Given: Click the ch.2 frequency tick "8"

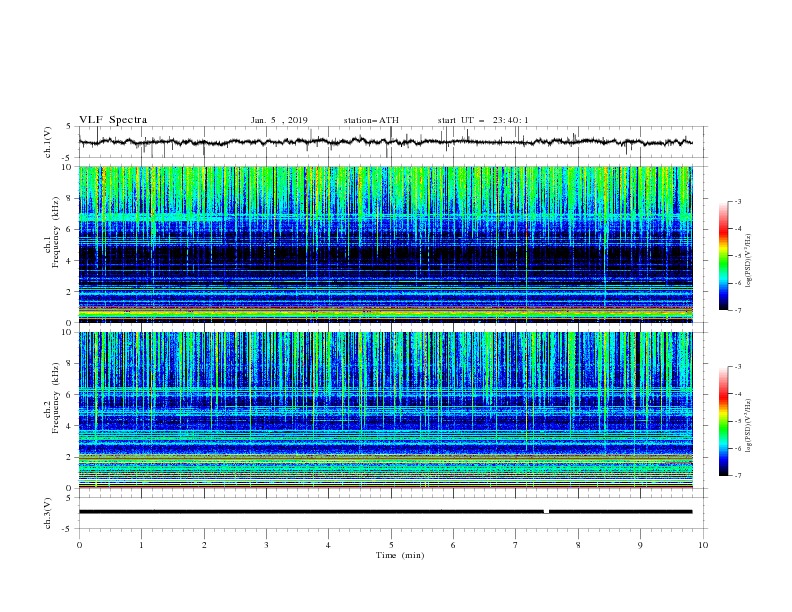Looking at the screenshot, I should [70, 364].
